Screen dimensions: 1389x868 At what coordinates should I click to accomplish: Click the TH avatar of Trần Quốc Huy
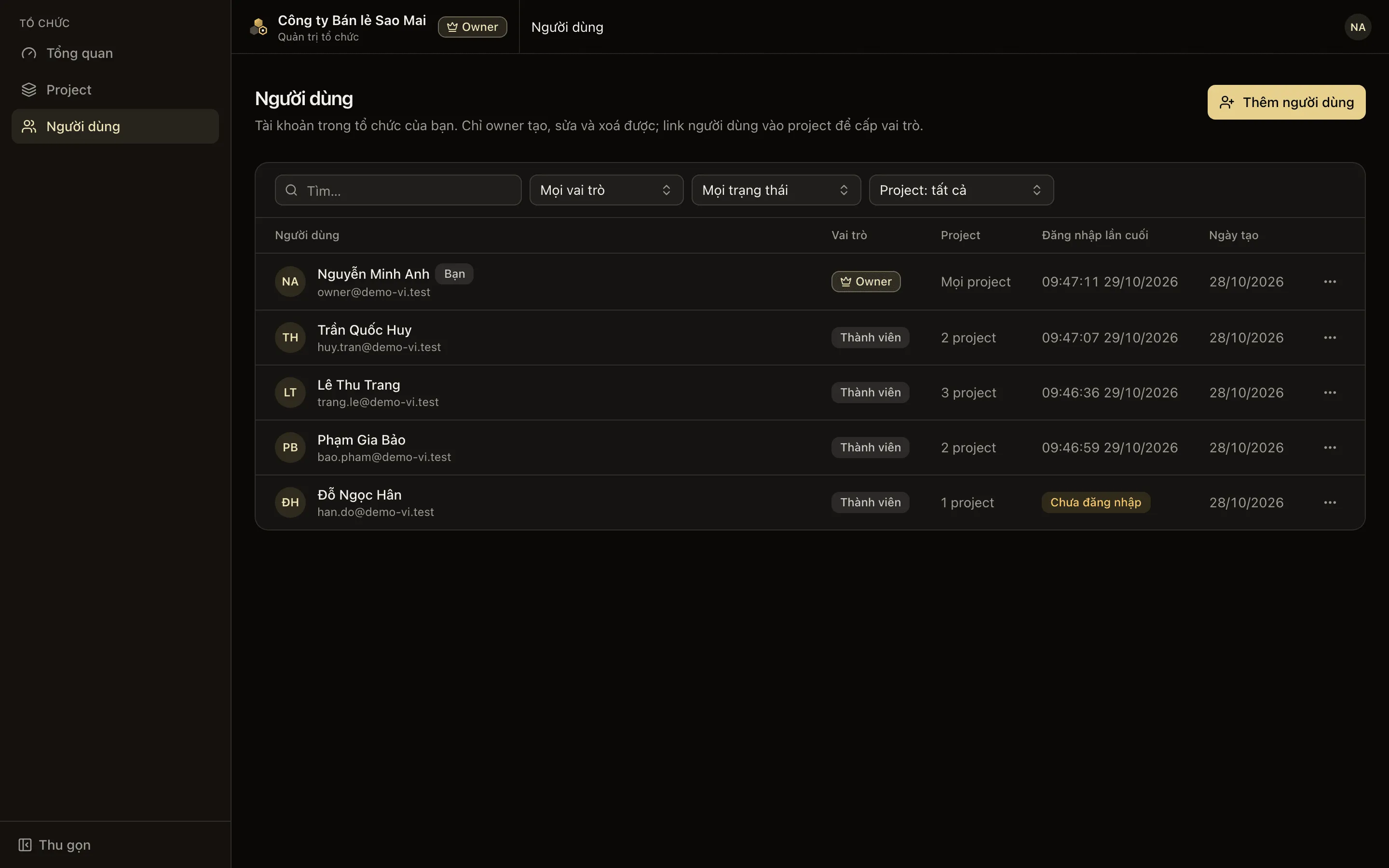tap(290, 338)
